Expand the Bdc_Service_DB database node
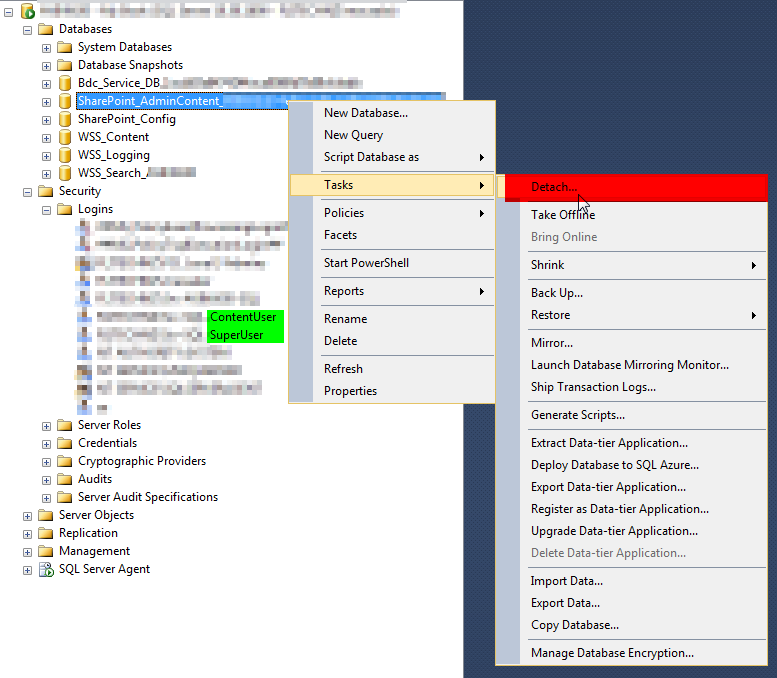This screenshot has width=777, height=678. pos(46,84)
